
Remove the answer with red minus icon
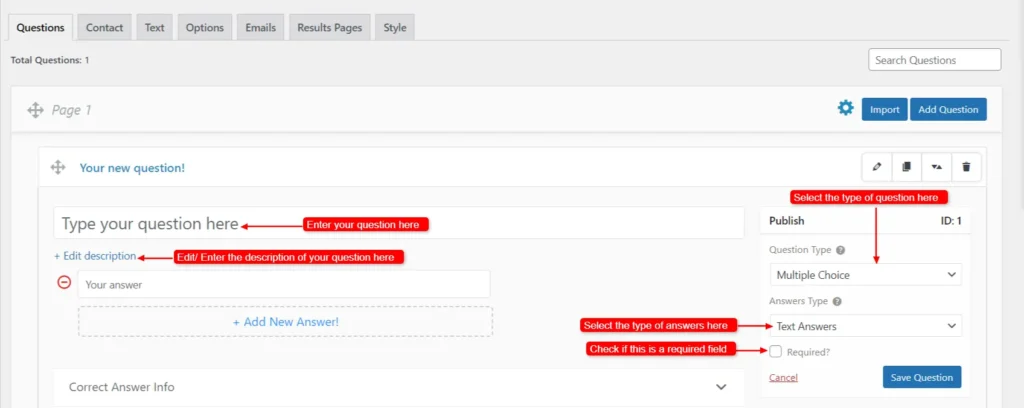[x=64, y=283]
